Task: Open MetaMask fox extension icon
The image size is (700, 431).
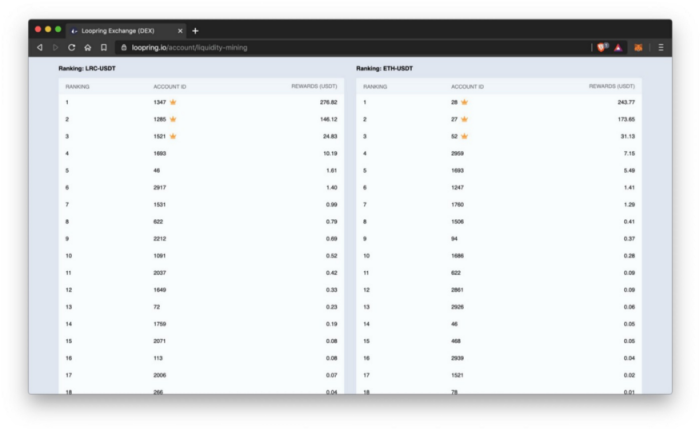Action: [x=638, y=47]
